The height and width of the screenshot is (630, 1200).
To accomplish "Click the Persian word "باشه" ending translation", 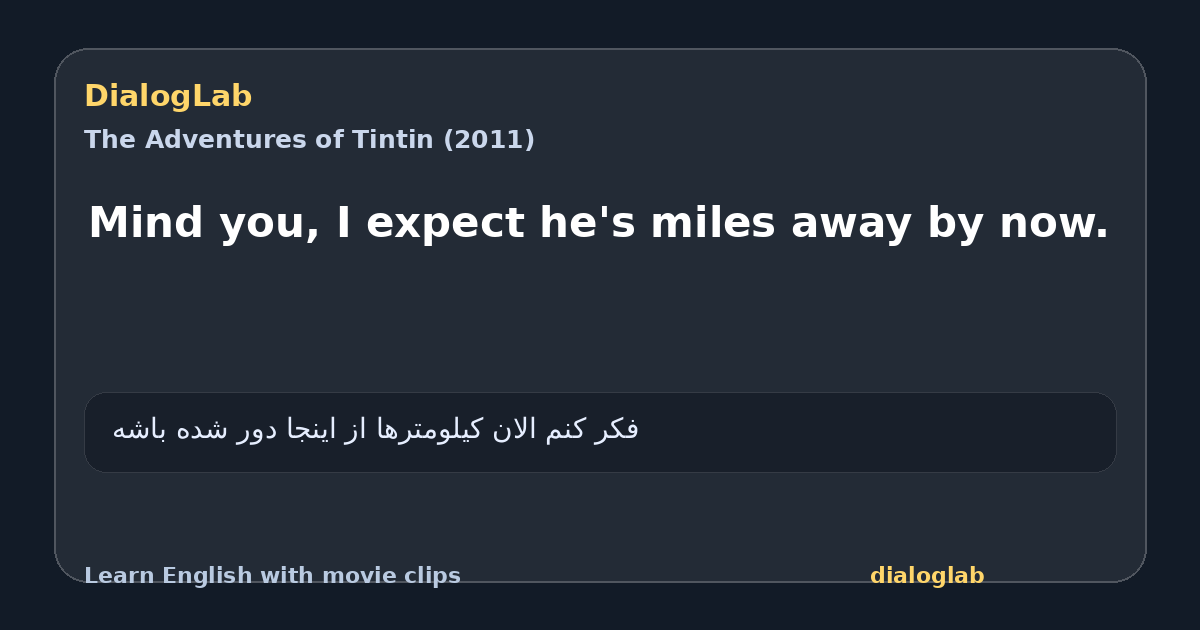I will 134,429.
